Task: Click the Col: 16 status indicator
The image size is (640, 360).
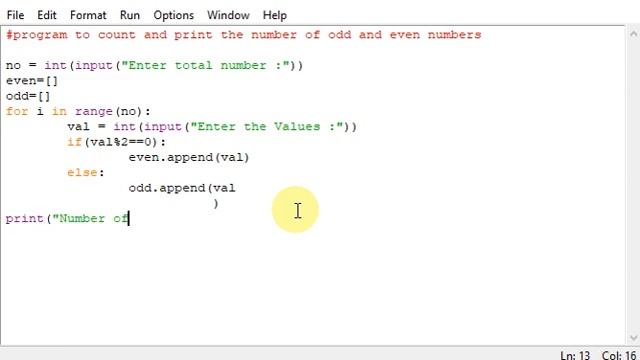Action: tap(619, 355)
